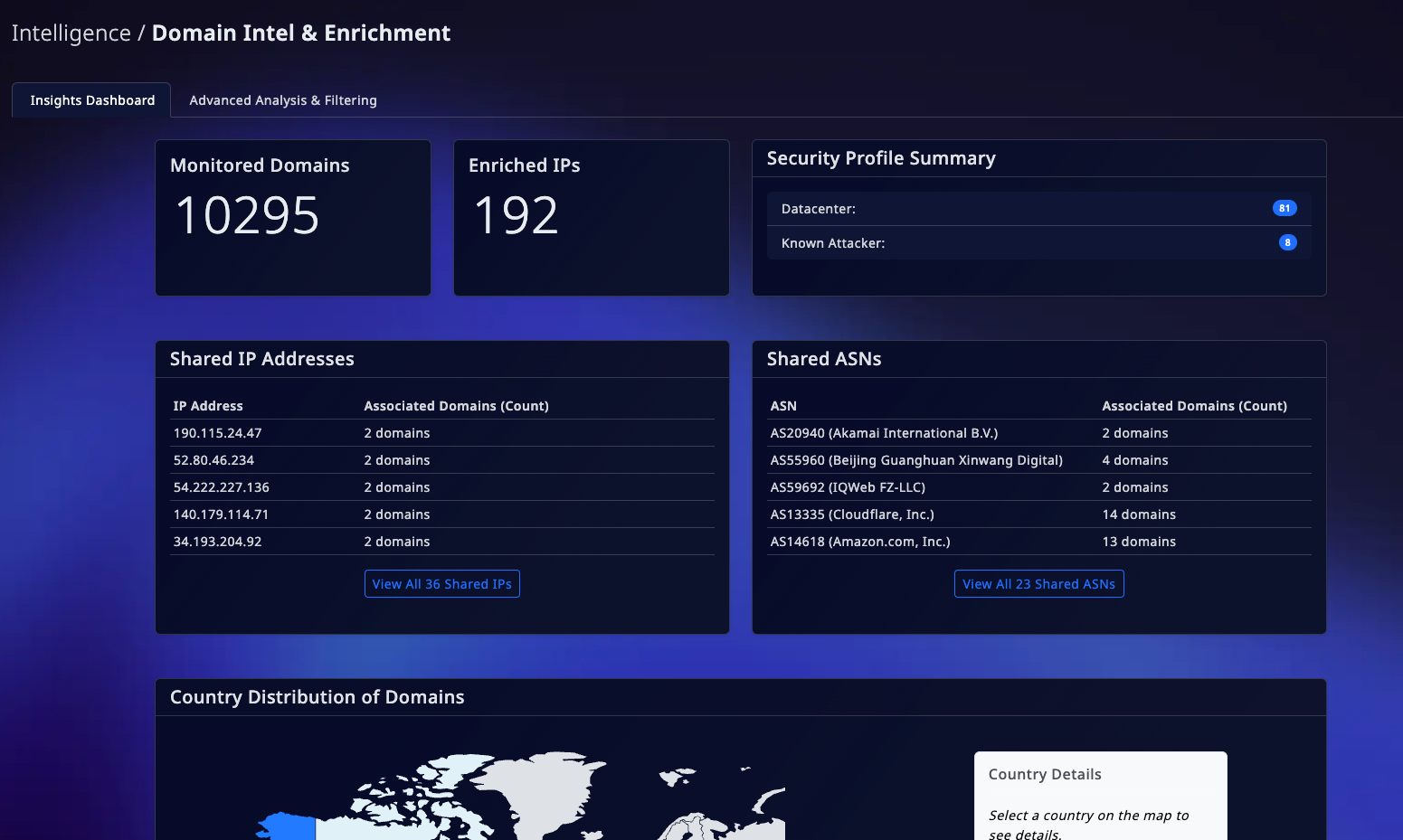Select IP address 52.80.46.234

(214, 460)
